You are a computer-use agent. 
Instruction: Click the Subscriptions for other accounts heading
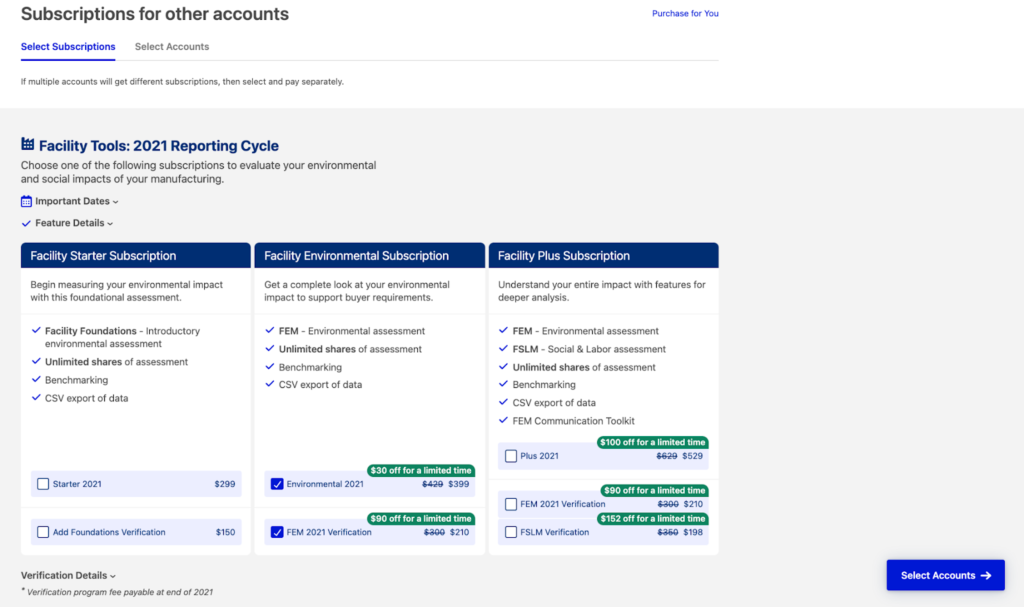click(x=155, y=14)
